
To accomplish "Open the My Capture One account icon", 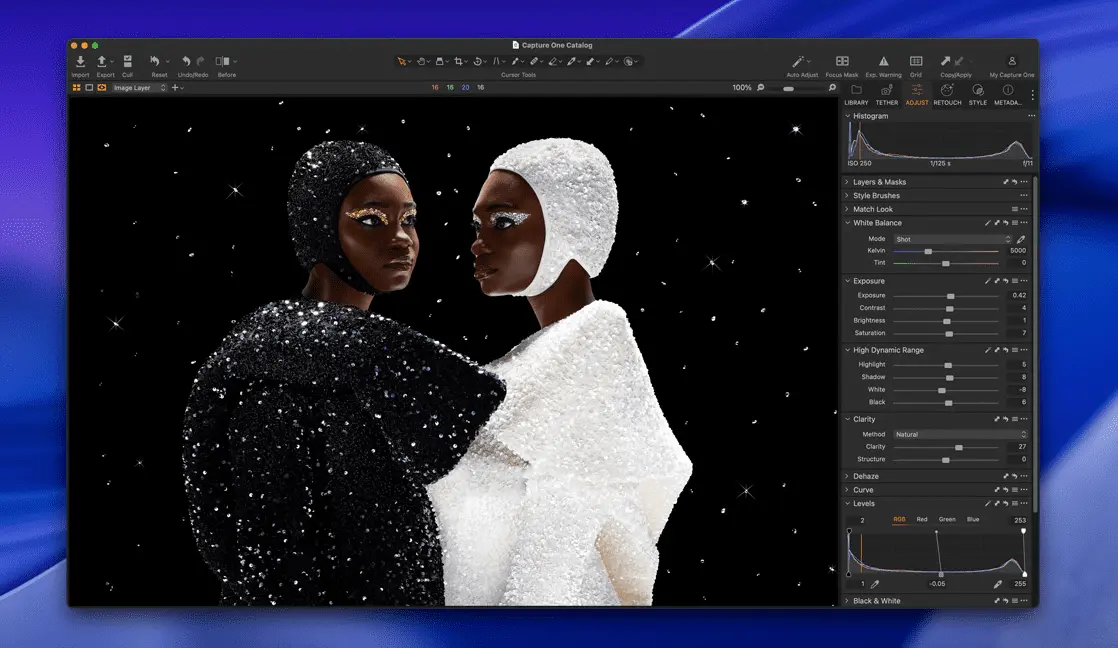I will (x=1011, y=62).
